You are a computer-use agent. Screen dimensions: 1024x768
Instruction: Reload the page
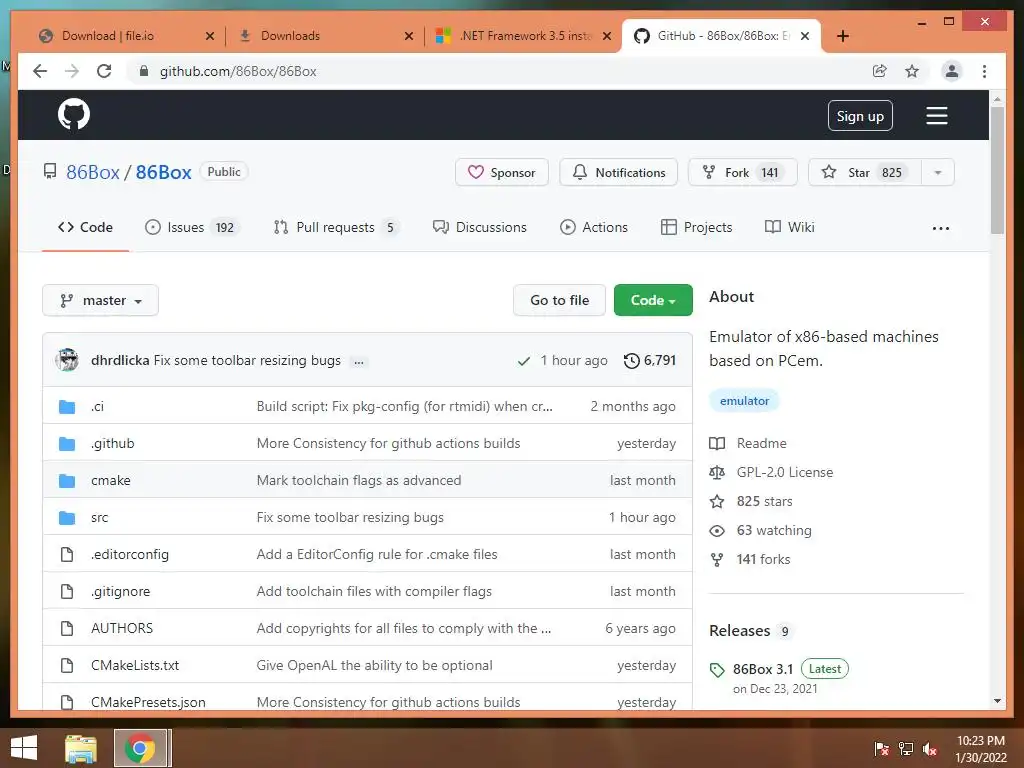click(104, 71)
